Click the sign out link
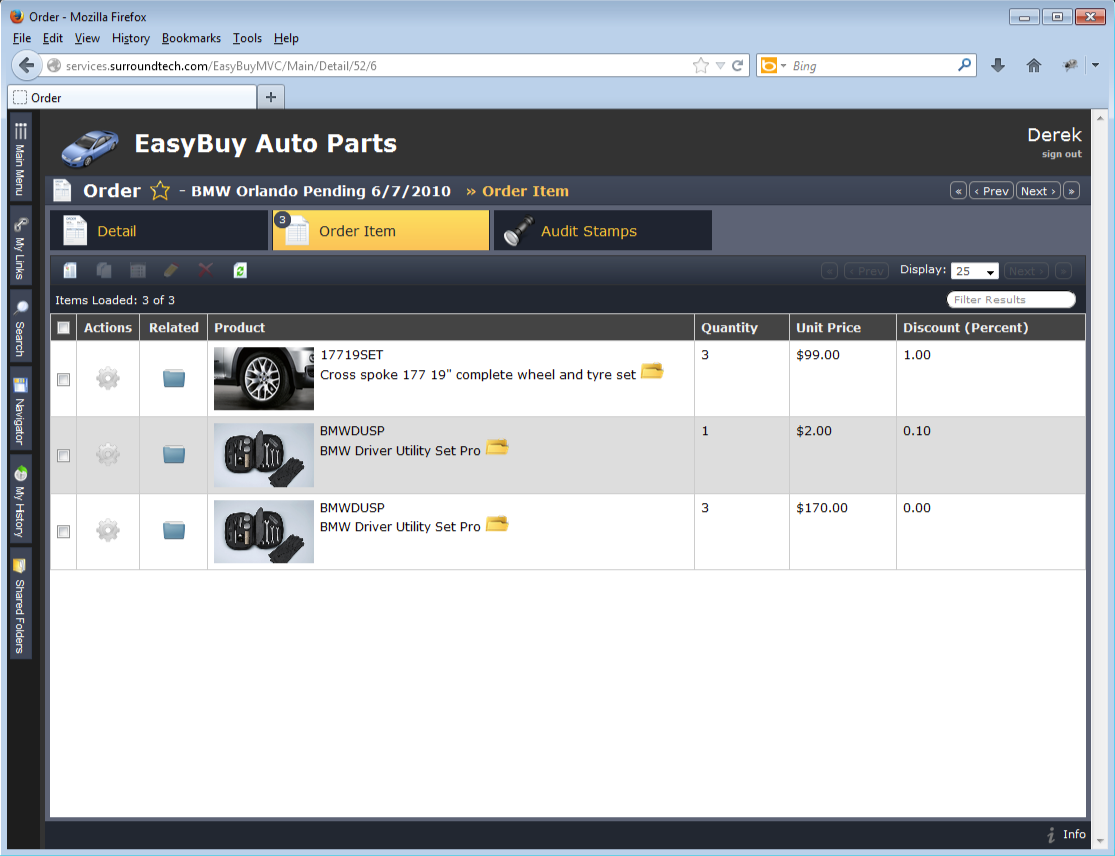1115x856 pixels. coord(1062,154)
